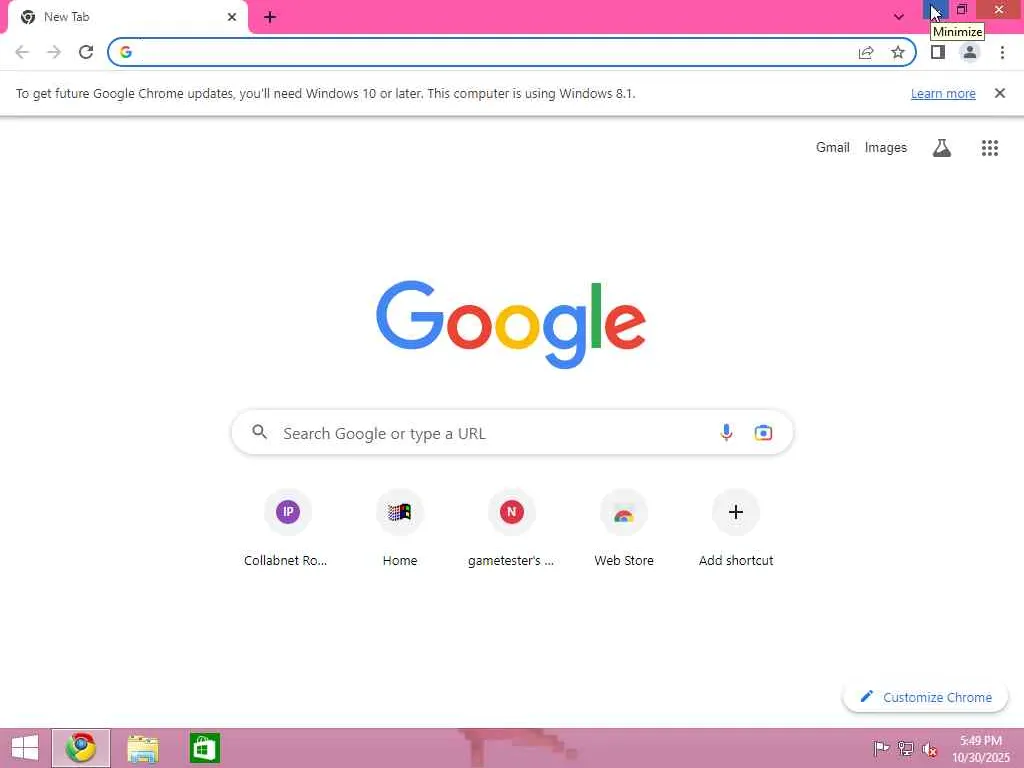The width and height of the screenshot is (1024, 768).
Task: Open the gametester's shortcut tile
Action: click(511, 528)
